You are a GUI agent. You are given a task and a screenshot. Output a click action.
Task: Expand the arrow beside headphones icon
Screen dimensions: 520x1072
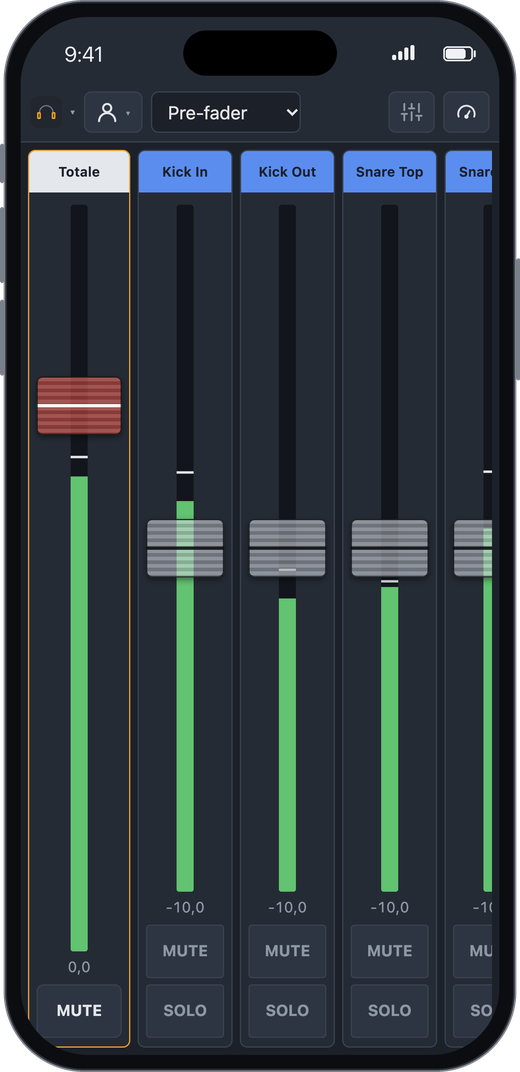pyautogui.click(x=72, y=113)
